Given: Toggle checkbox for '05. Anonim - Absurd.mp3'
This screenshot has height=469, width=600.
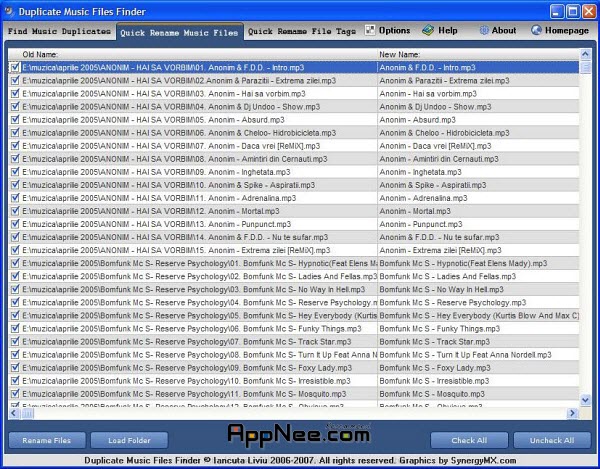Looking at the screenshot, I should [15, 120].
